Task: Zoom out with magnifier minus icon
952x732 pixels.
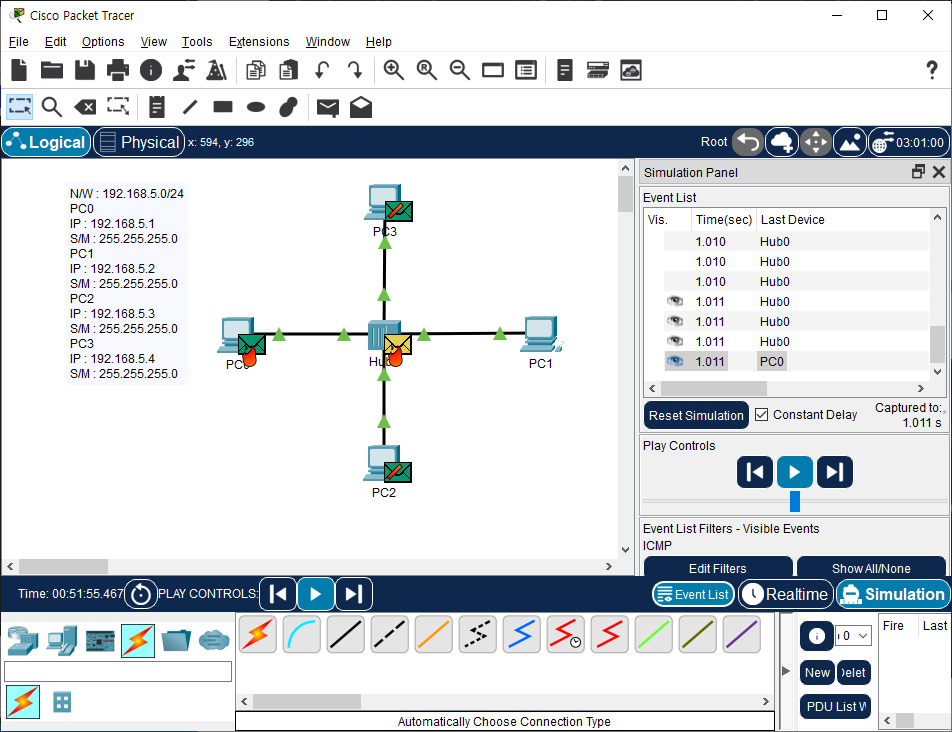Action: coord(460,70)
